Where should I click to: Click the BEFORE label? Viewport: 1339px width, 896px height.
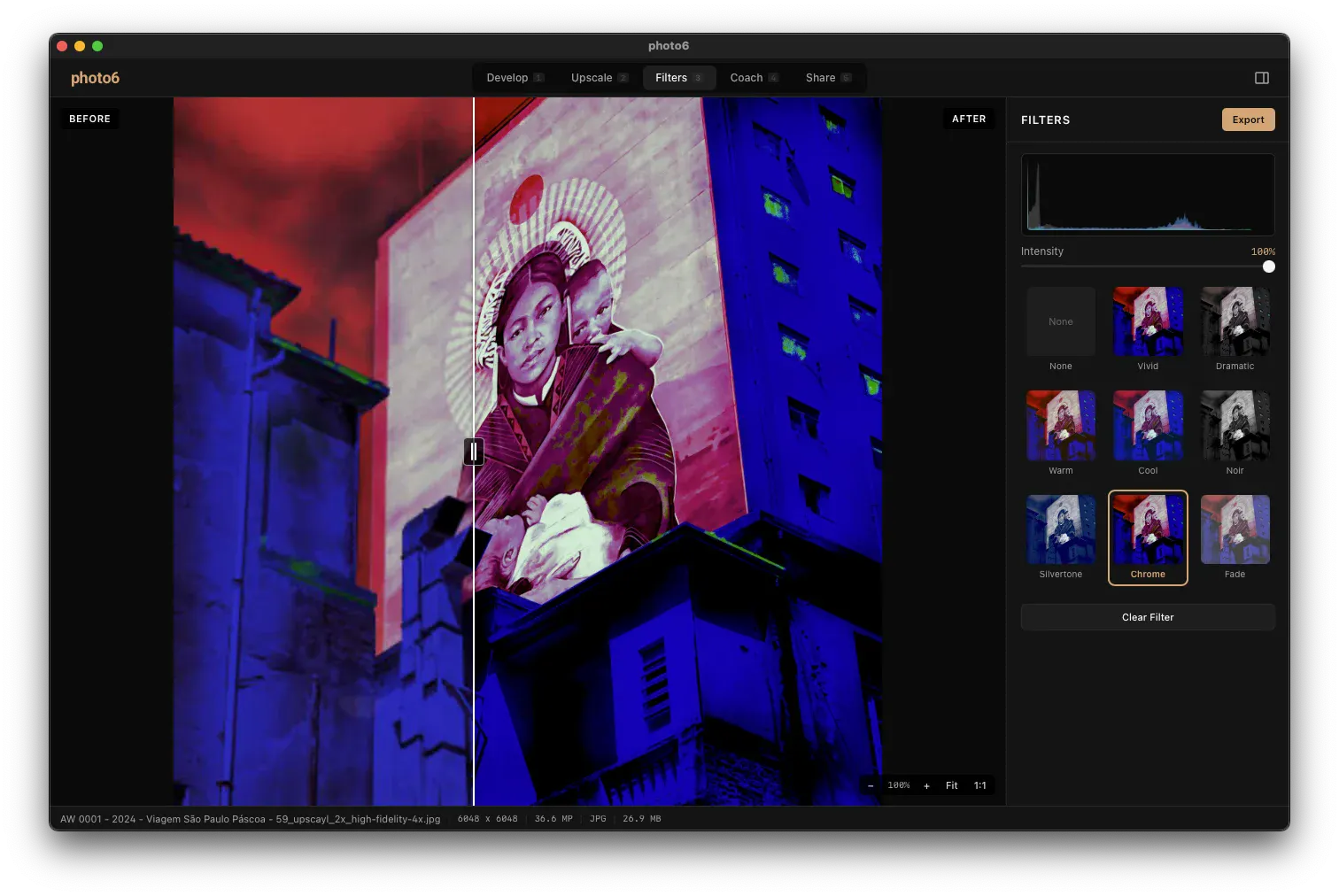(x=89, y=119)
